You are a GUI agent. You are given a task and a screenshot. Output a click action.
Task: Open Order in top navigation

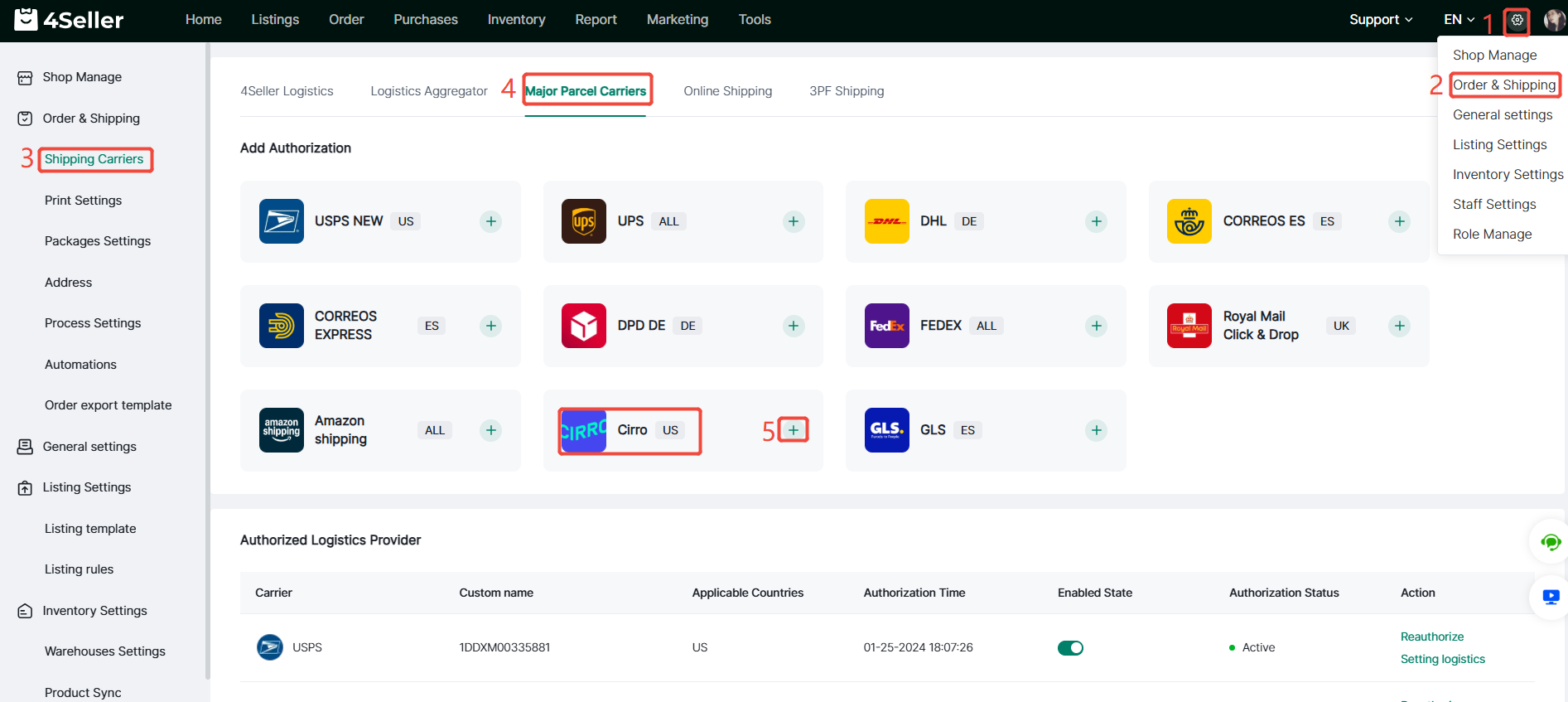click(x=346, y=20)
